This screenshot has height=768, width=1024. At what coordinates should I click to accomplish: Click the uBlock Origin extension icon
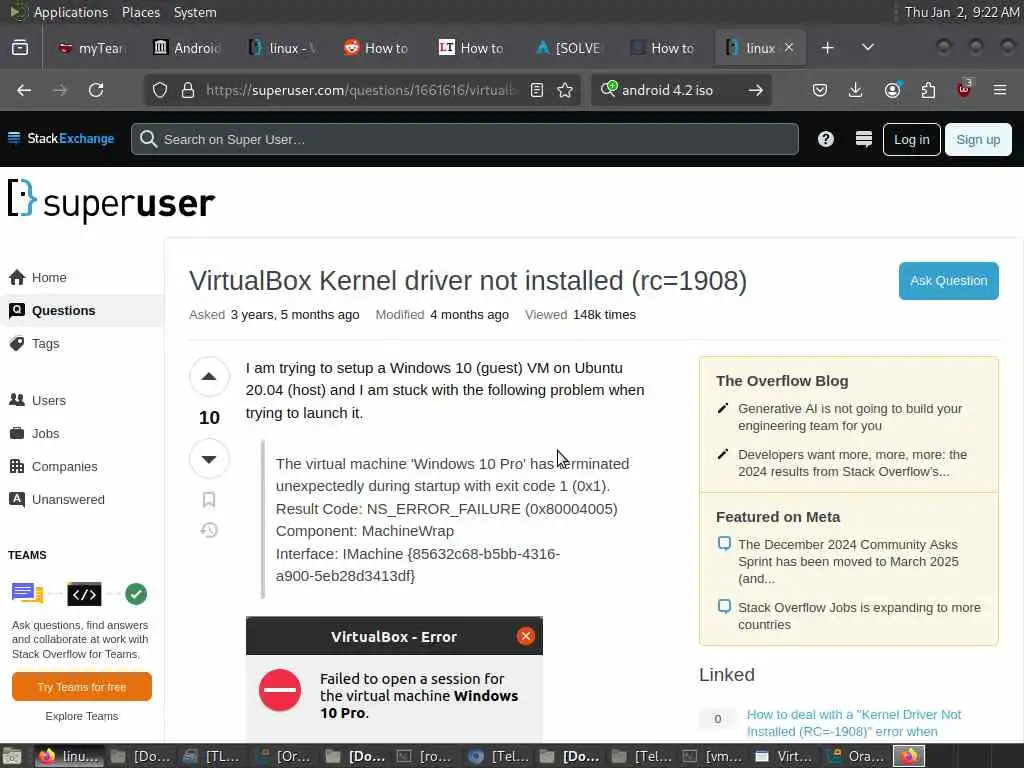[x=964, y=89]
